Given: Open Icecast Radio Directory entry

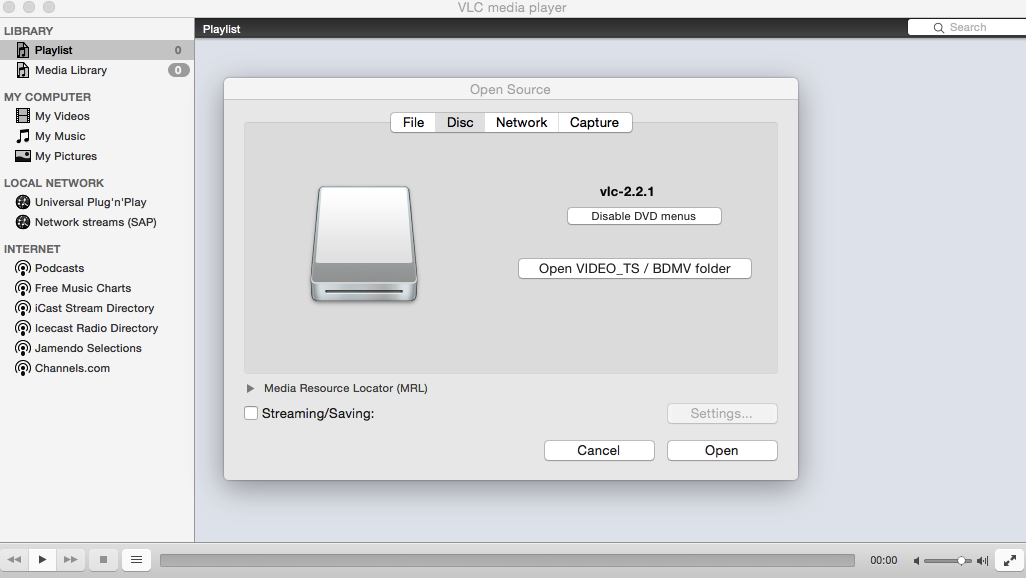Looking at the screenshot, I should (97, 328).
